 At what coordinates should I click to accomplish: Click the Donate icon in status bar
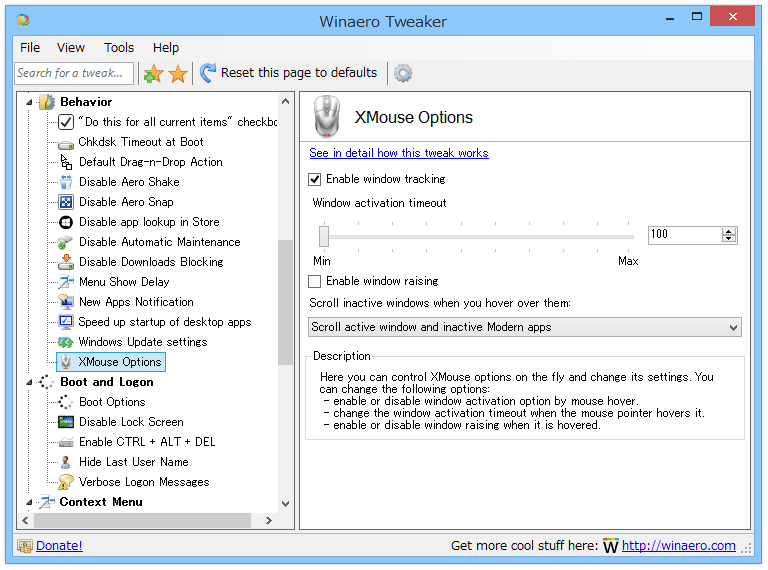(x=25, y=546)
